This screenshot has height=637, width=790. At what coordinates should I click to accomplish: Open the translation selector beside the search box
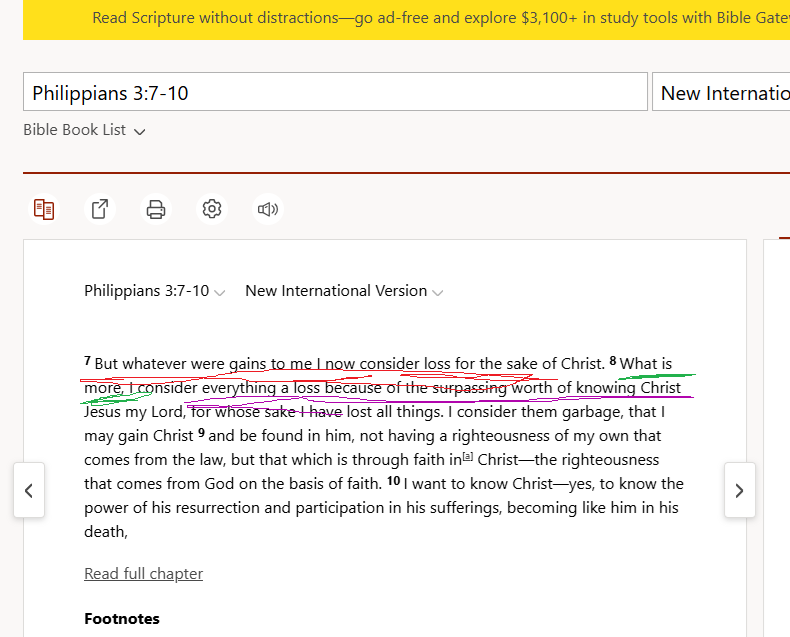[721, 92]
